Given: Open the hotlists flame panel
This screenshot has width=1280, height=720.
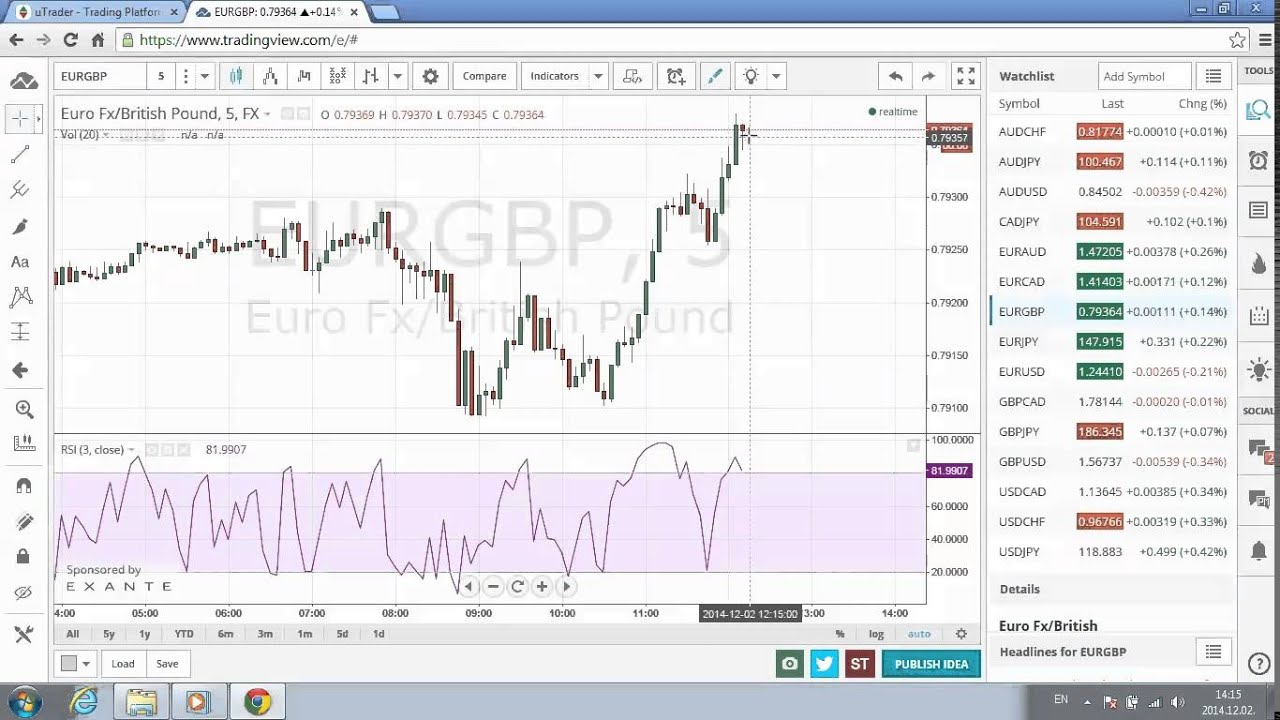Looking at the screenshot, I should [1259, 264].
